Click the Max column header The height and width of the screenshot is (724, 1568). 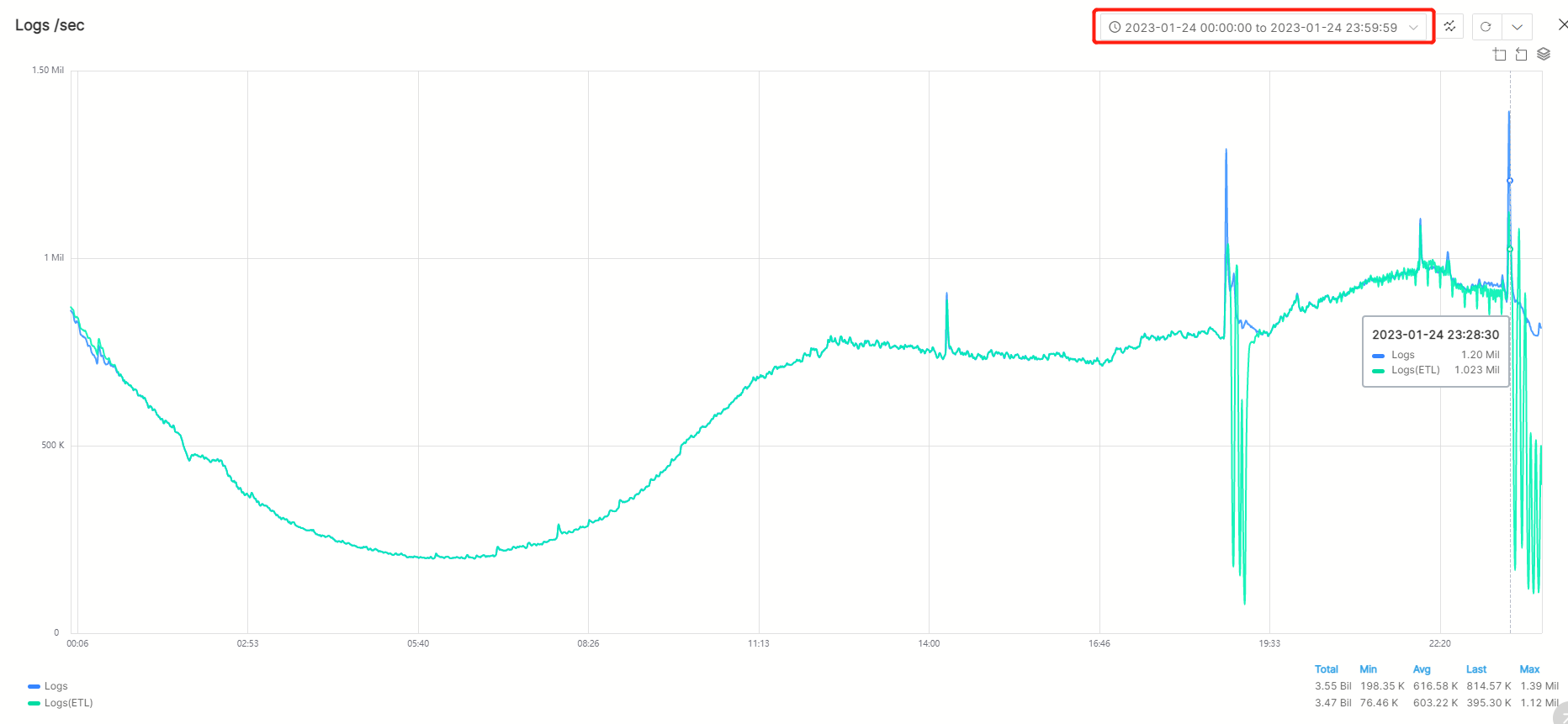pyautogui.click(x=1529, y=669)
